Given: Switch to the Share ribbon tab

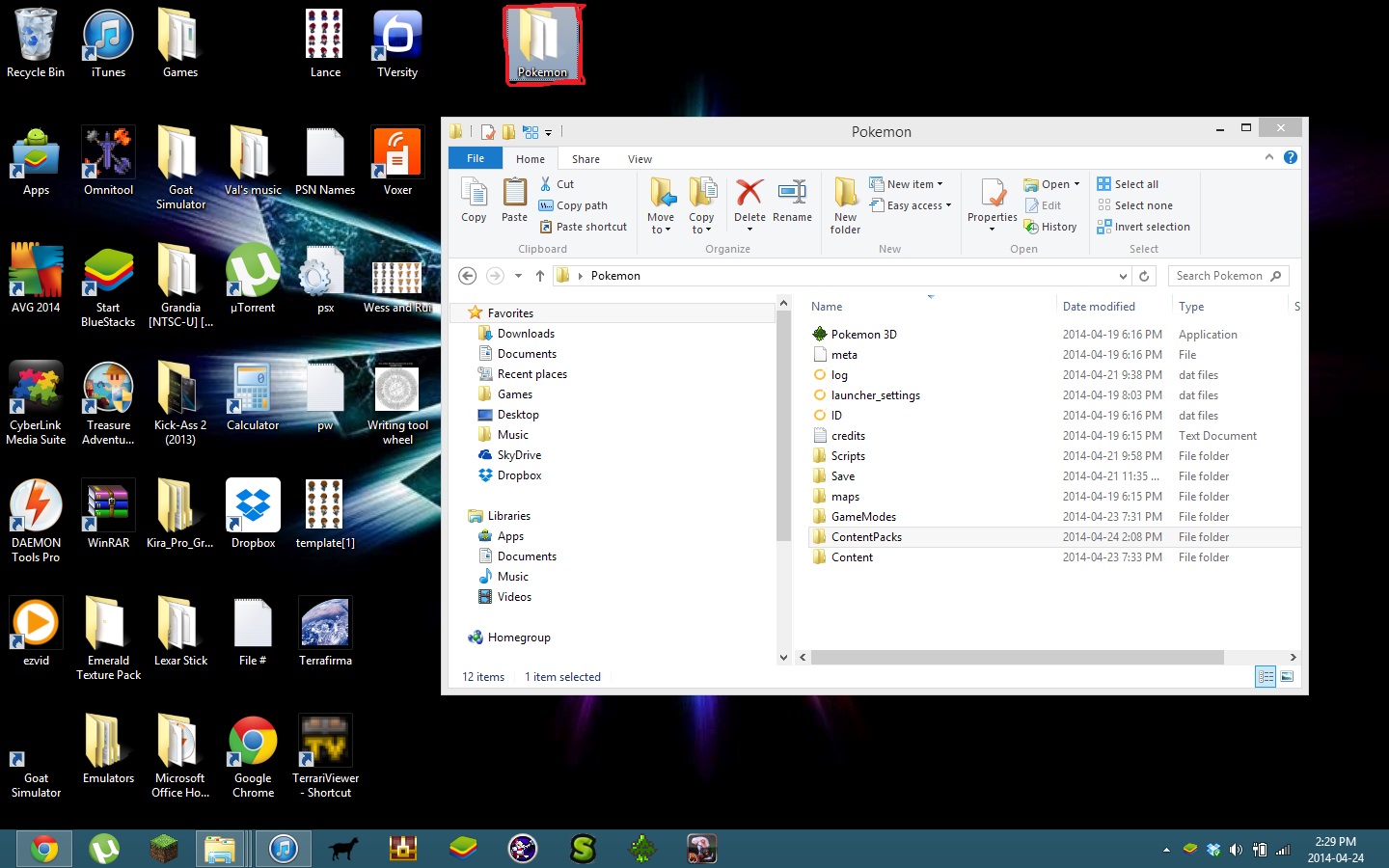Looking at the screenshot, I should (586, 159).
